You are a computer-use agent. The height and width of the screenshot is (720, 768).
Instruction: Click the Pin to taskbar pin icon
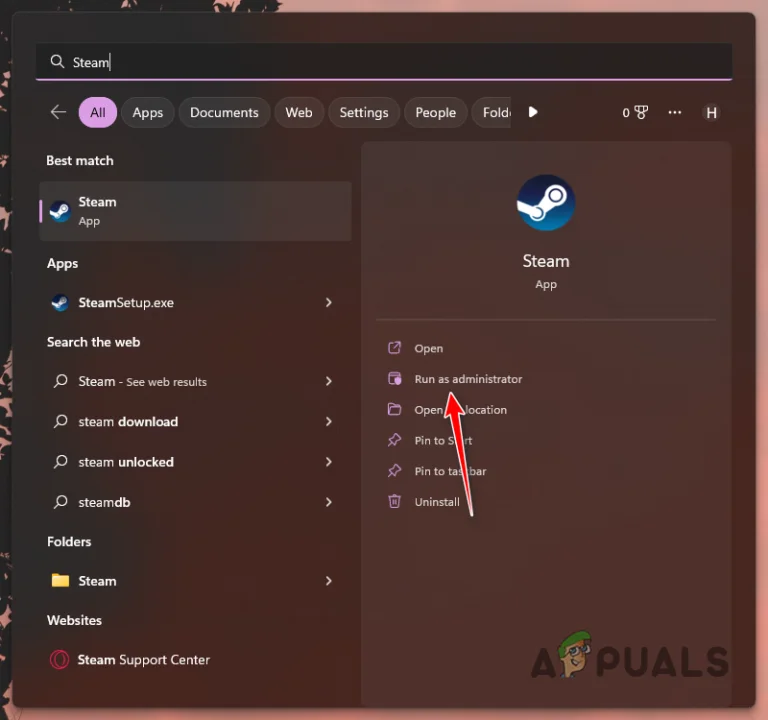tap(394, 471)
